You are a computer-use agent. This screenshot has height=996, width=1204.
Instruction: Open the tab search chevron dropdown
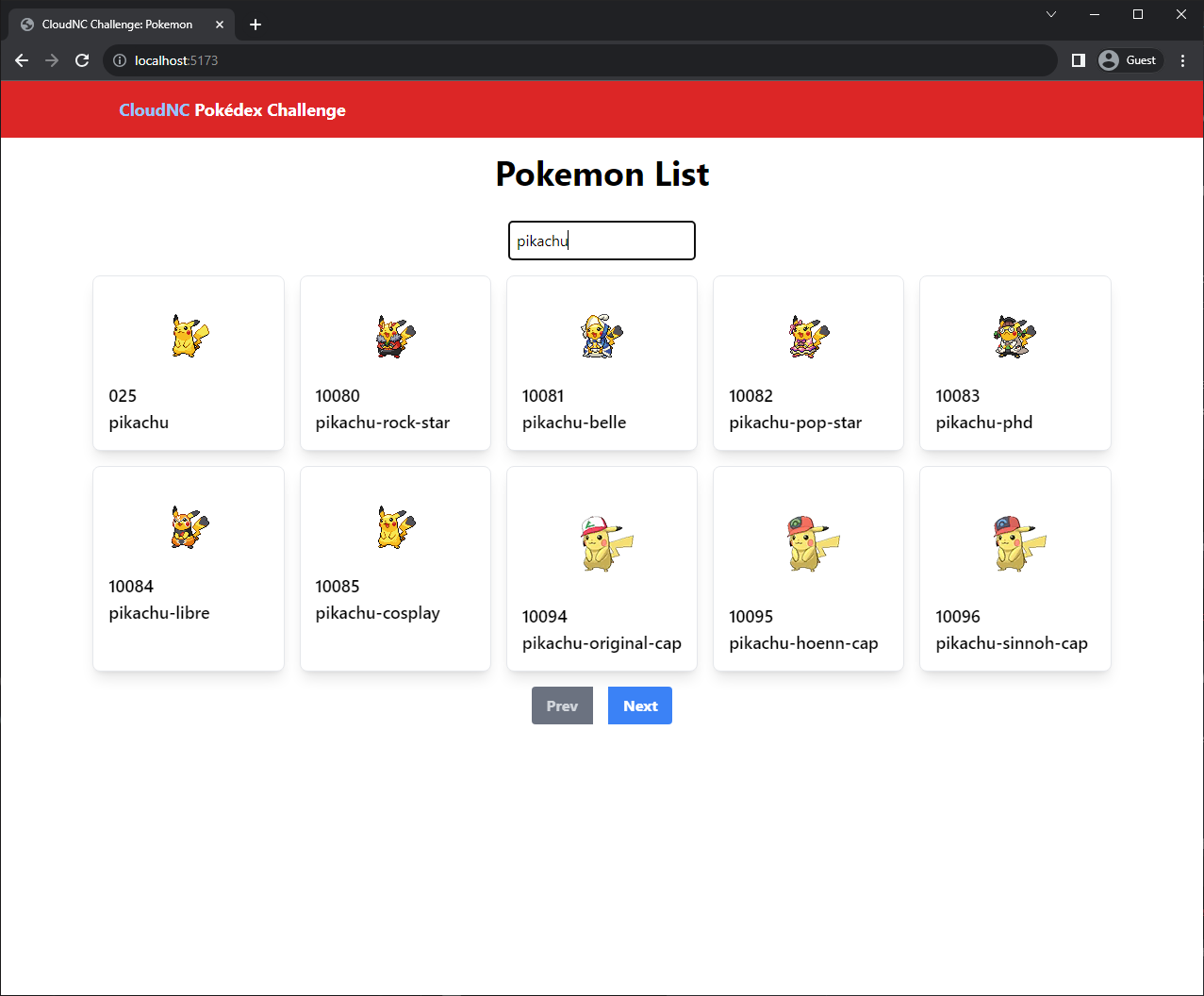(x=1051, y=14)
